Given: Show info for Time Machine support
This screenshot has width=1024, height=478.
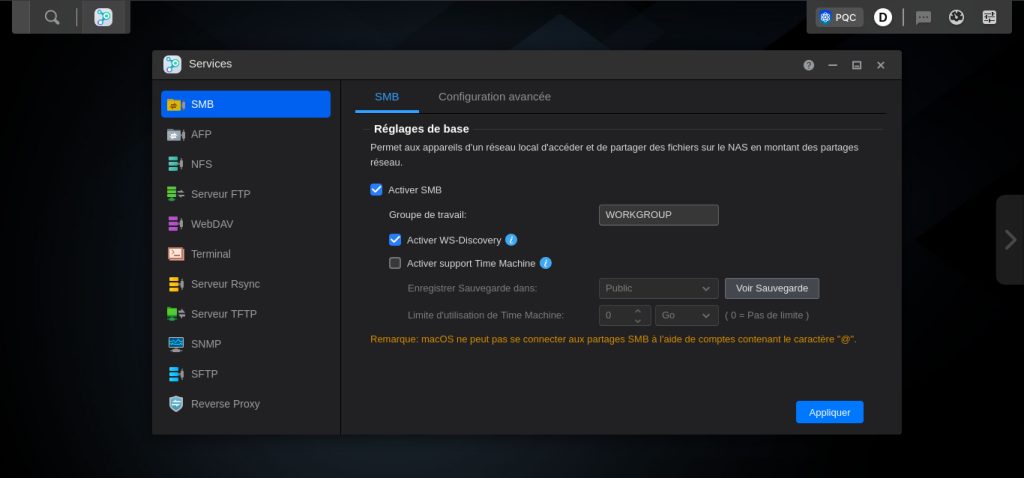Looking at the screenshot, I should click(546, 264).
